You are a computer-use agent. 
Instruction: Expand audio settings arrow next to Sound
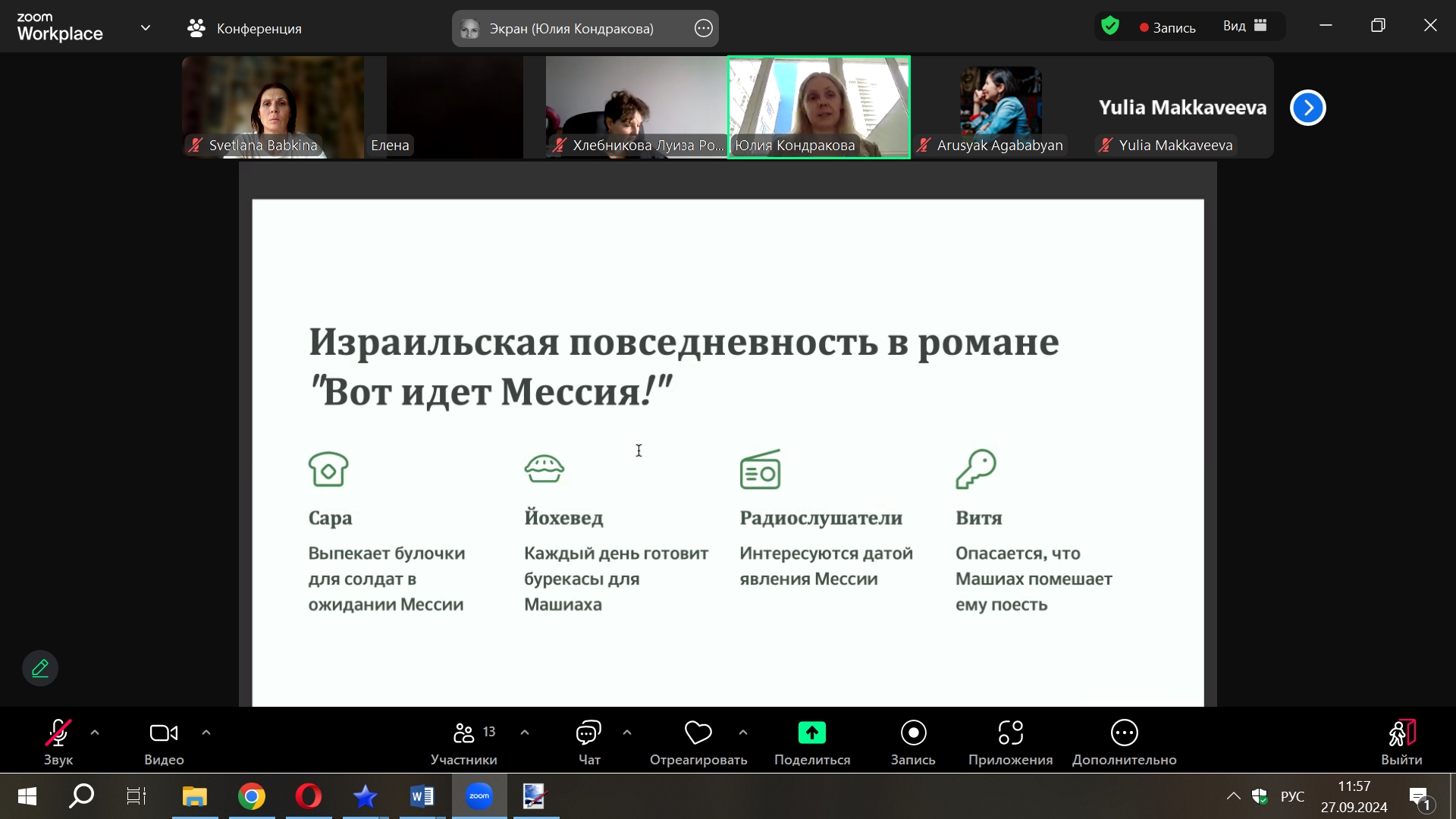(95, 733)
